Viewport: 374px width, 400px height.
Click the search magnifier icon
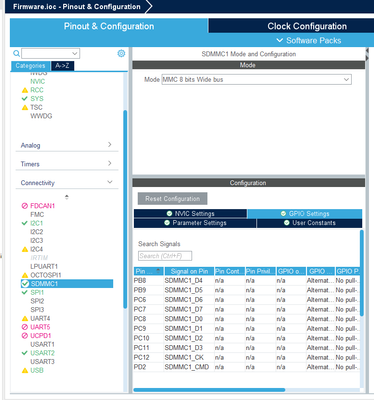pos(16,53)
